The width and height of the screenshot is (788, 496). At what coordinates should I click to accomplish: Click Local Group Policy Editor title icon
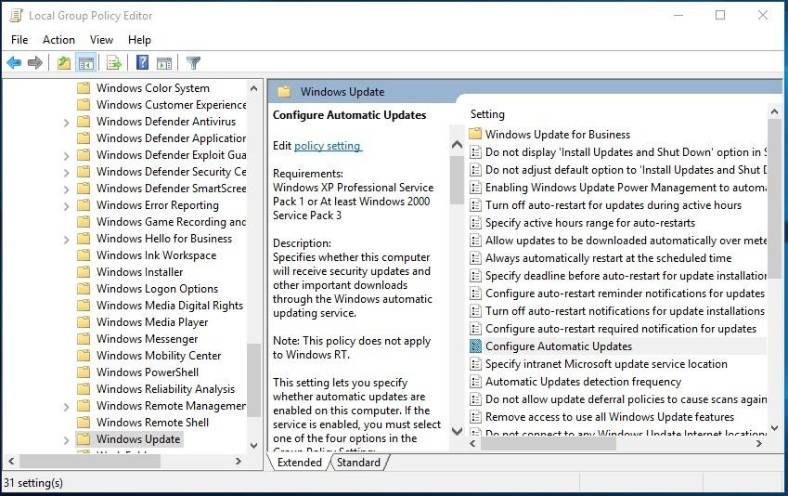(x=16, y=16)
